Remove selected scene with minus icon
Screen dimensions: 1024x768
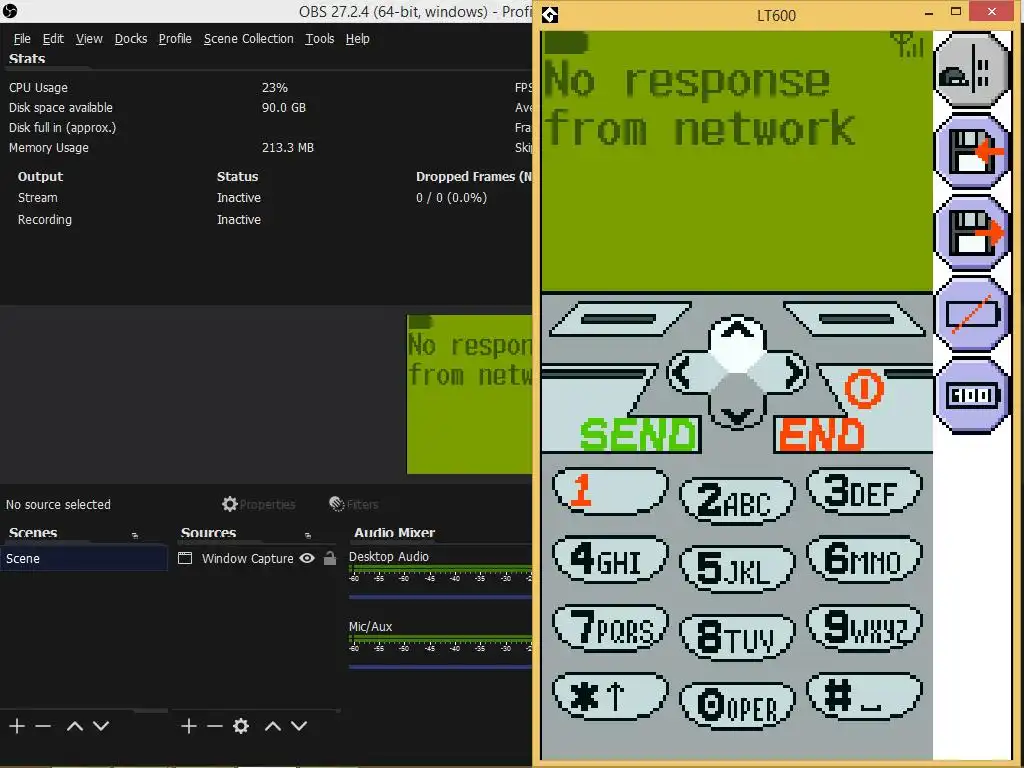pyautogui.click(x=43, y=726)
